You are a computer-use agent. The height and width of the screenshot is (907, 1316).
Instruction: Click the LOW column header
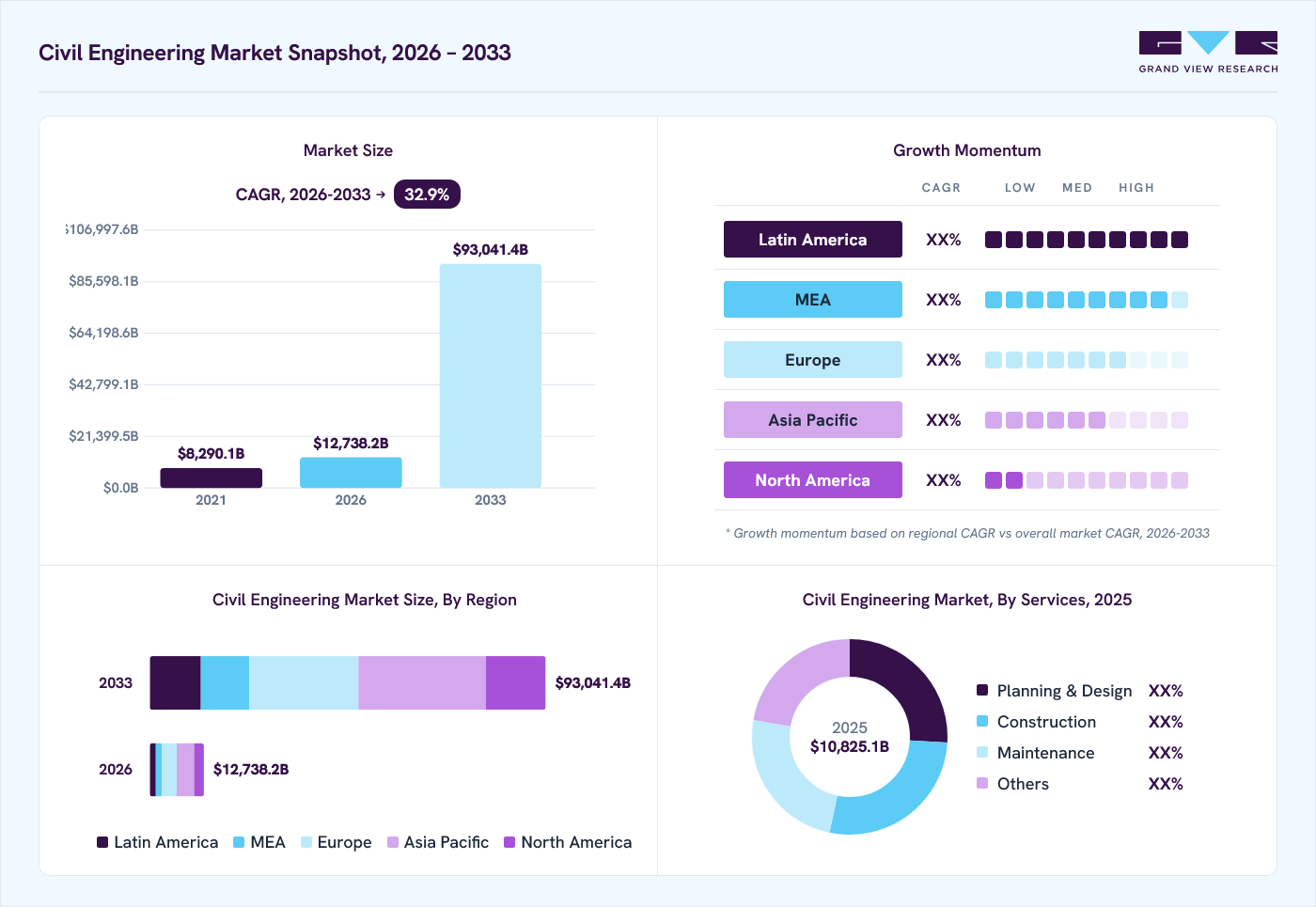tap(1020, 188)
